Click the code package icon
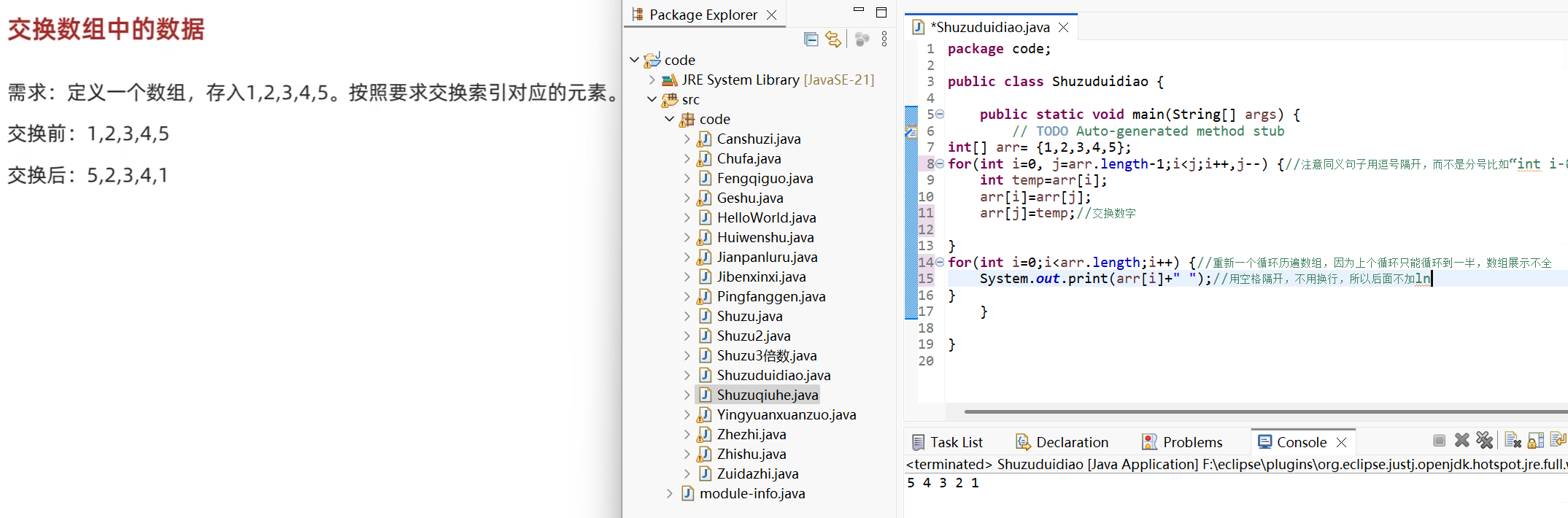The height and width of the screenshot is (518, 1568). 687,119
